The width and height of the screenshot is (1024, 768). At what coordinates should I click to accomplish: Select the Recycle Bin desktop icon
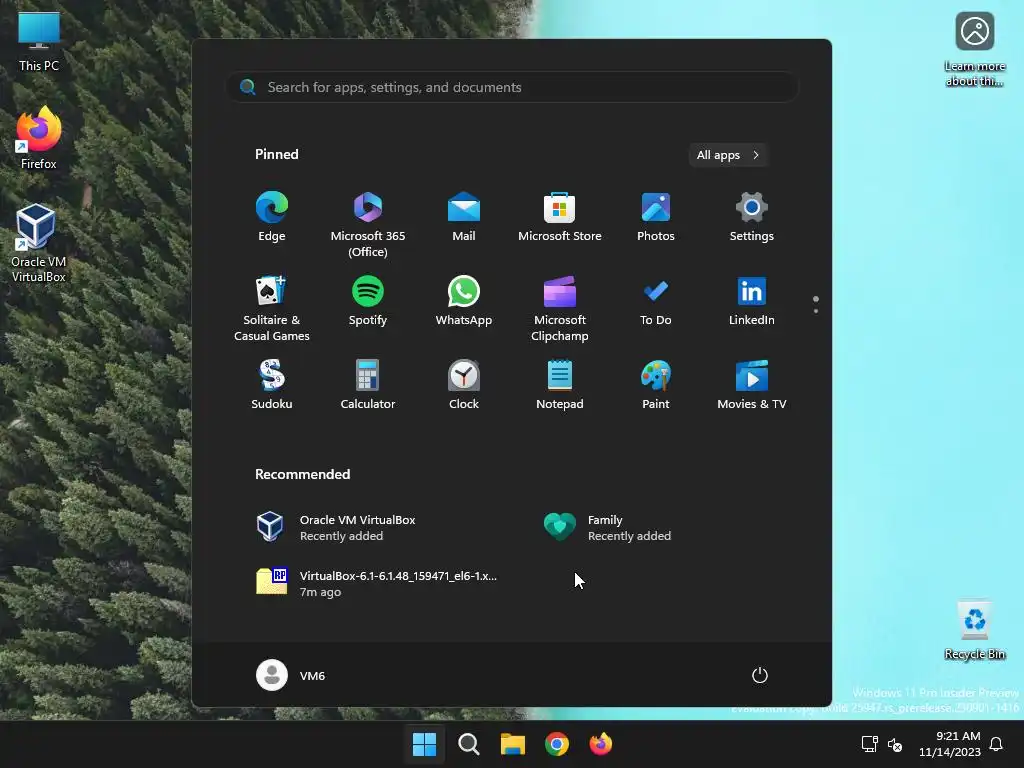click(975, 630)
